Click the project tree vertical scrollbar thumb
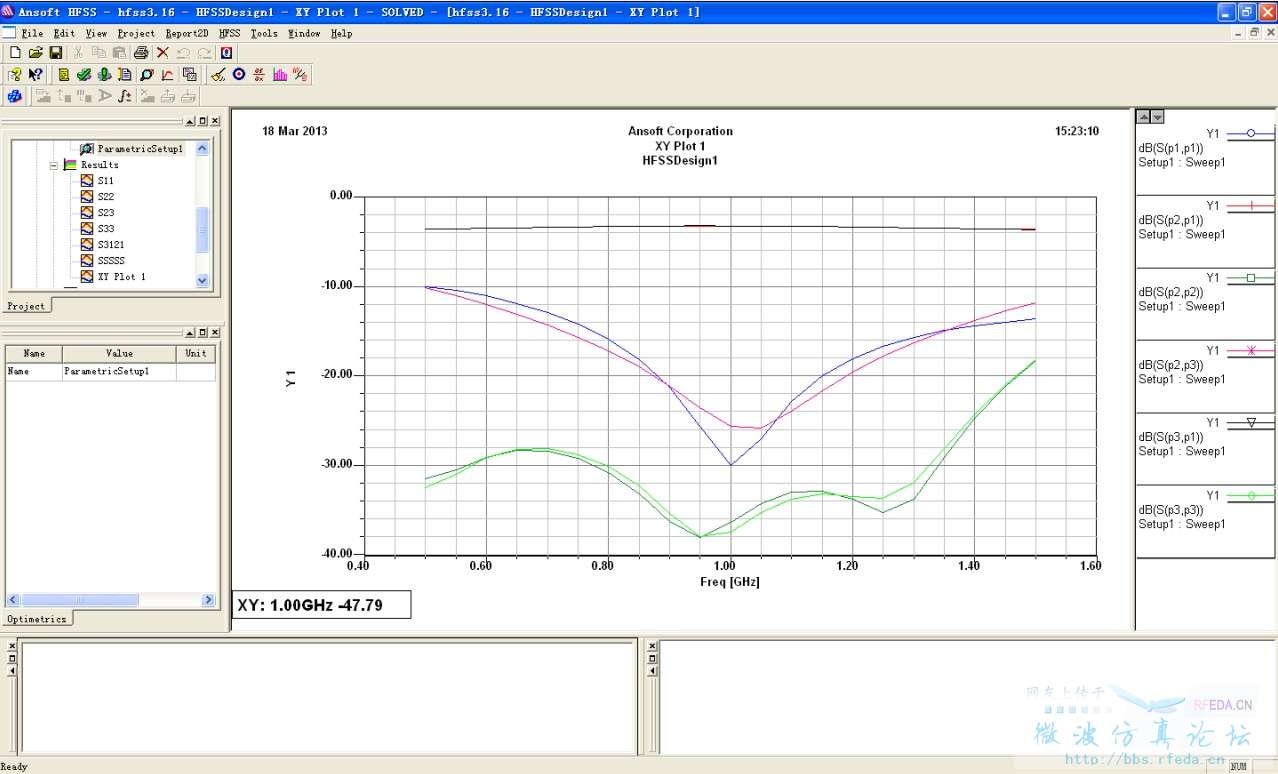Image resolution: width=1278 pixels, height=774 pixels. [x=203, y=229]
